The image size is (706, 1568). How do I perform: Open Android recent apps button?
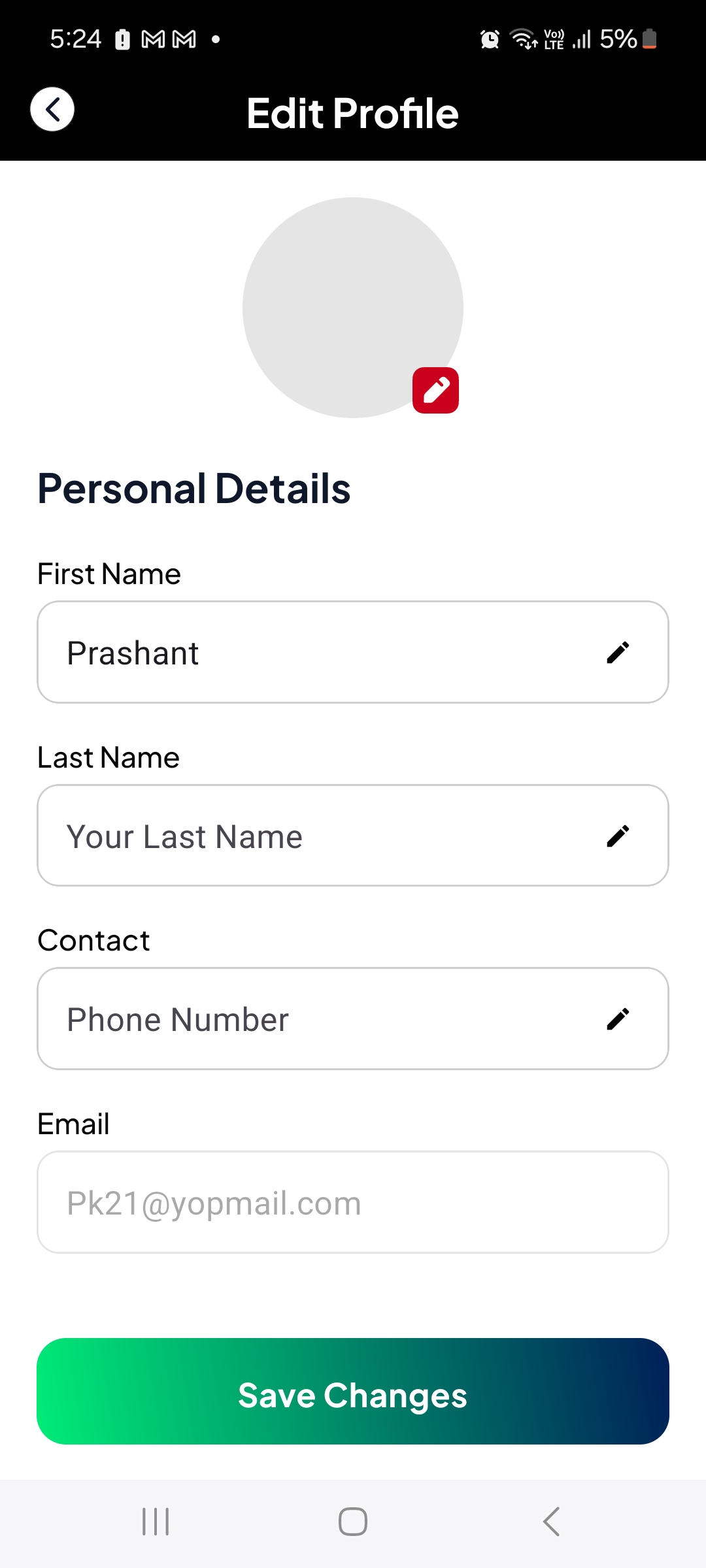156,1522
